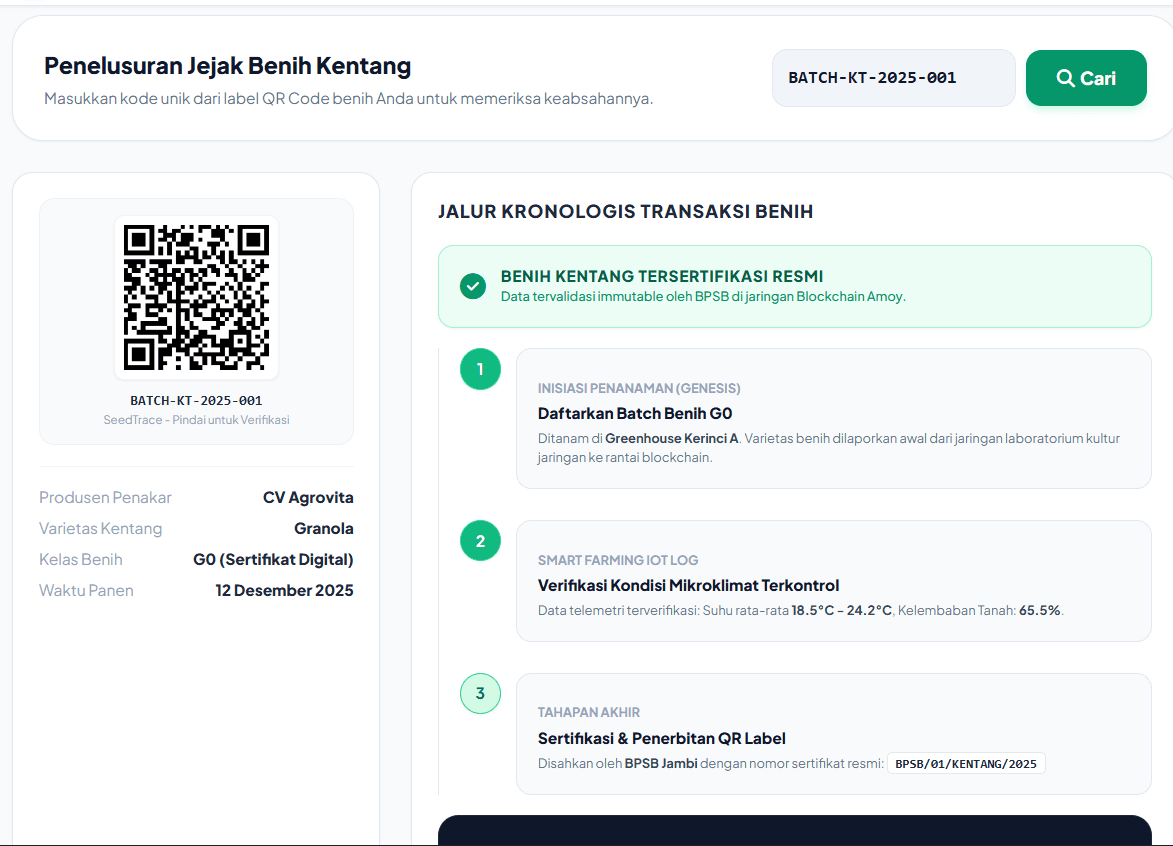Viewport: 1173px width, 846px height.
Task: Click the green Cari search button
Action: [1085, 78]
